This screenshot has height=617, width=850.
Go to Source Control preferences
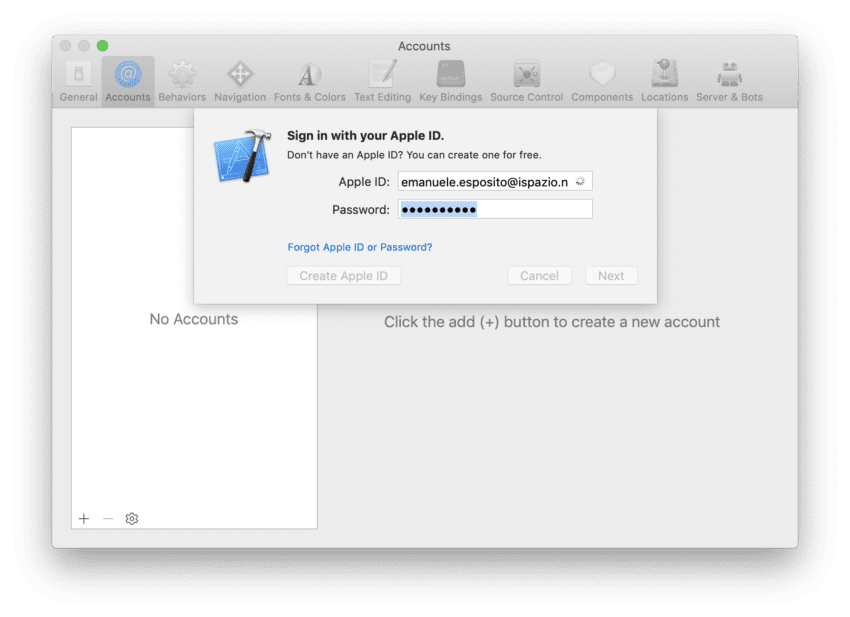(x=526, y=81)
